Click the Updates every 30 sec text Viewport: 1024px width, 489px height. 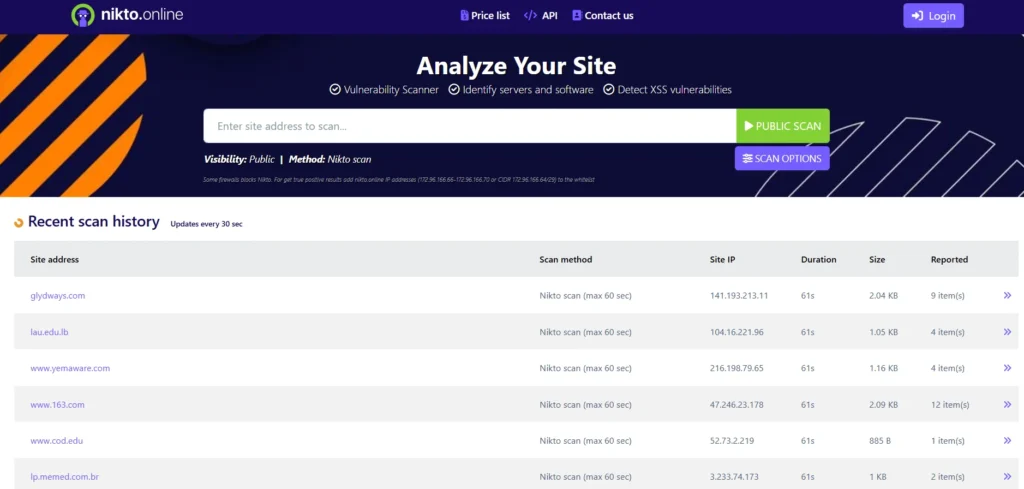(206, 224)
